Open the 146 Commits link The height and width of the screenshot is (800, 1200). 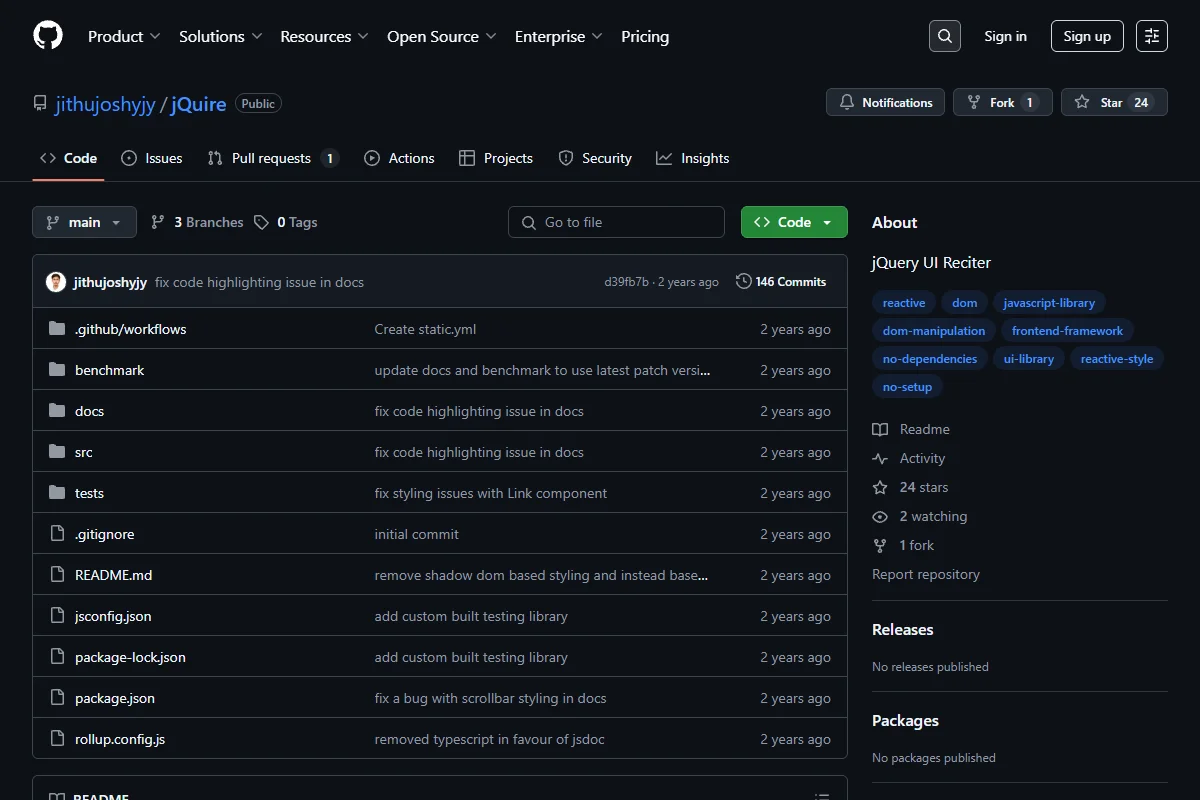tap(781, 282)
